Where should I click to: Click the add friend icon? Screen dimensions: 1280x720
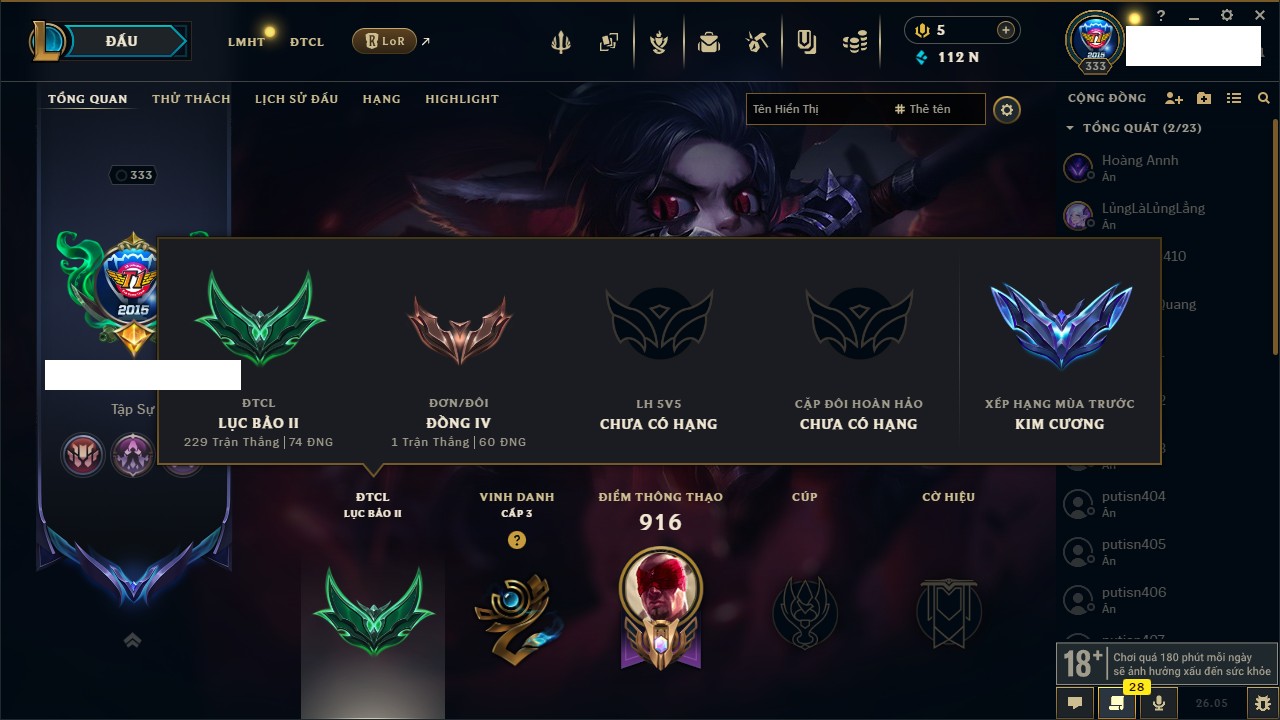coord(1174,98)
